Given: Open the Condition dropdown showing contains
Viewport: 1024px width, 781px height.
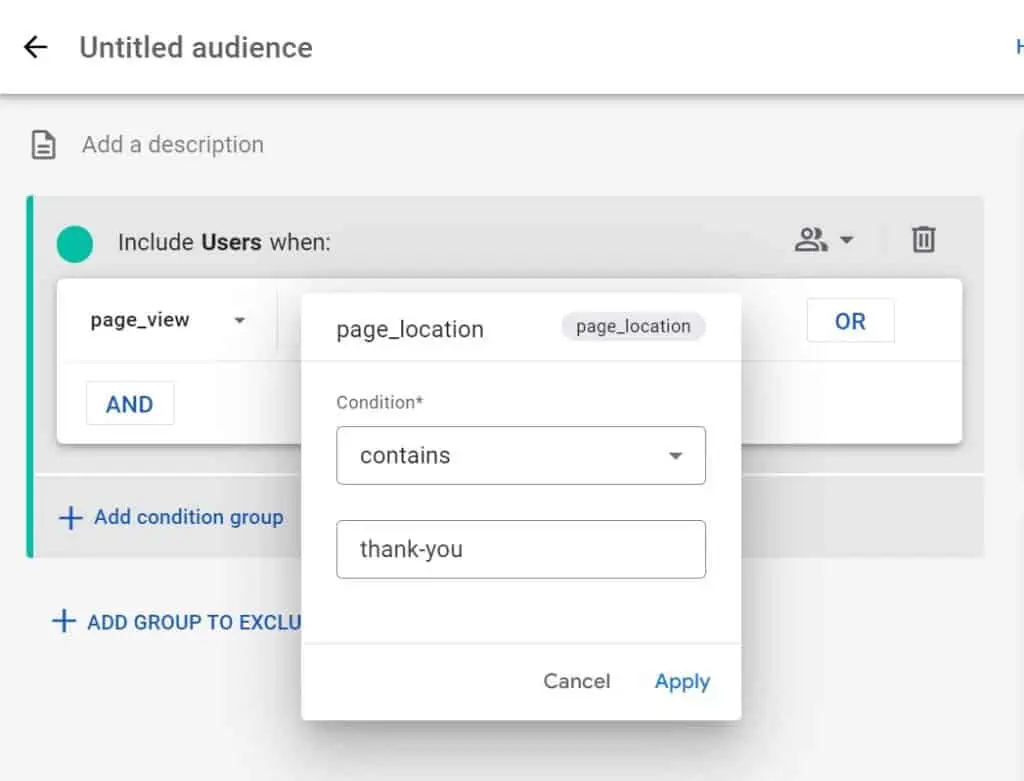Looking at the screenshot, I should pyautogui.click(x=521, y=456).
